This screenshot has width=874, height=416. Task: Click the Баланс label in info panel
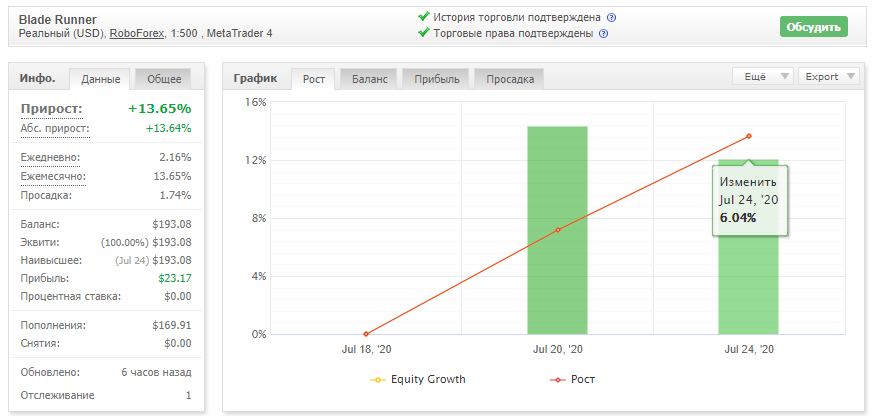click(40, 225)
